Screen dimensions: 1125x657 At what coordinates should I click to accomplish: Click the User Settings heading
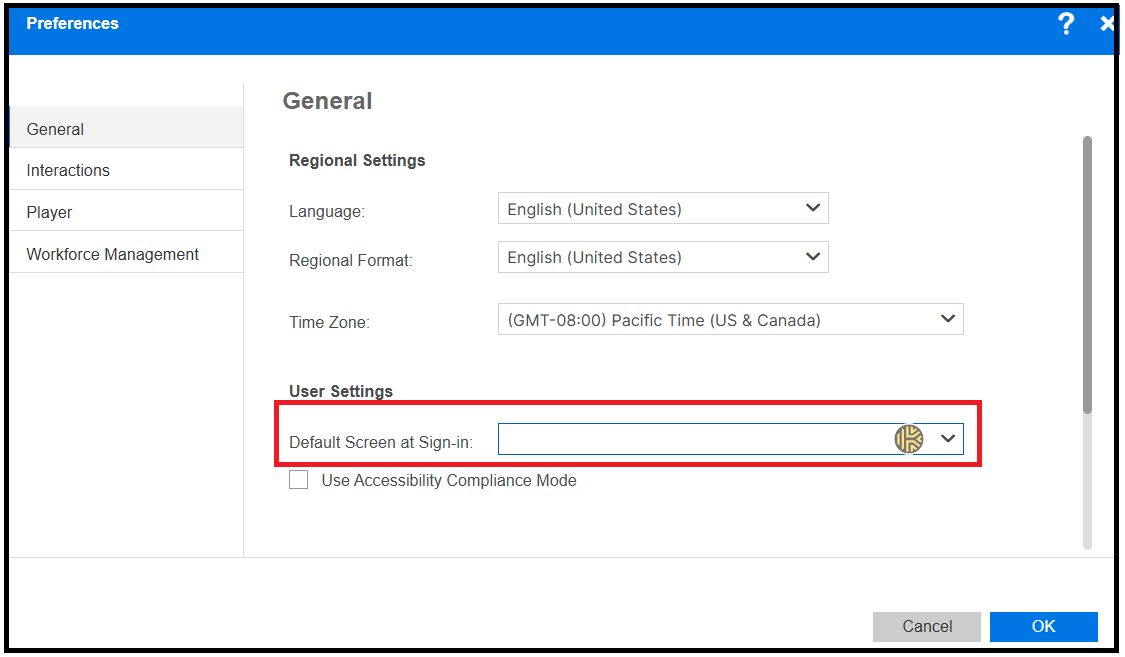click(x=341, y=391)
